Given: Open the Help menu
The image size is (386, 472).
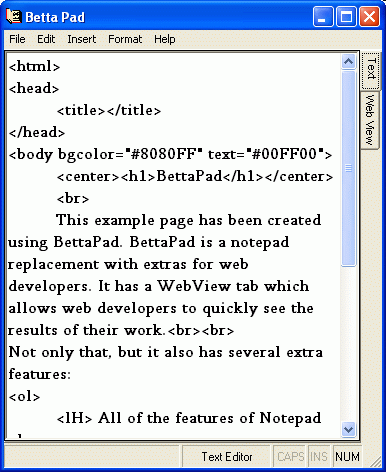Looking at the screenshot, I should pyautogui.click(x=165, y=39).
